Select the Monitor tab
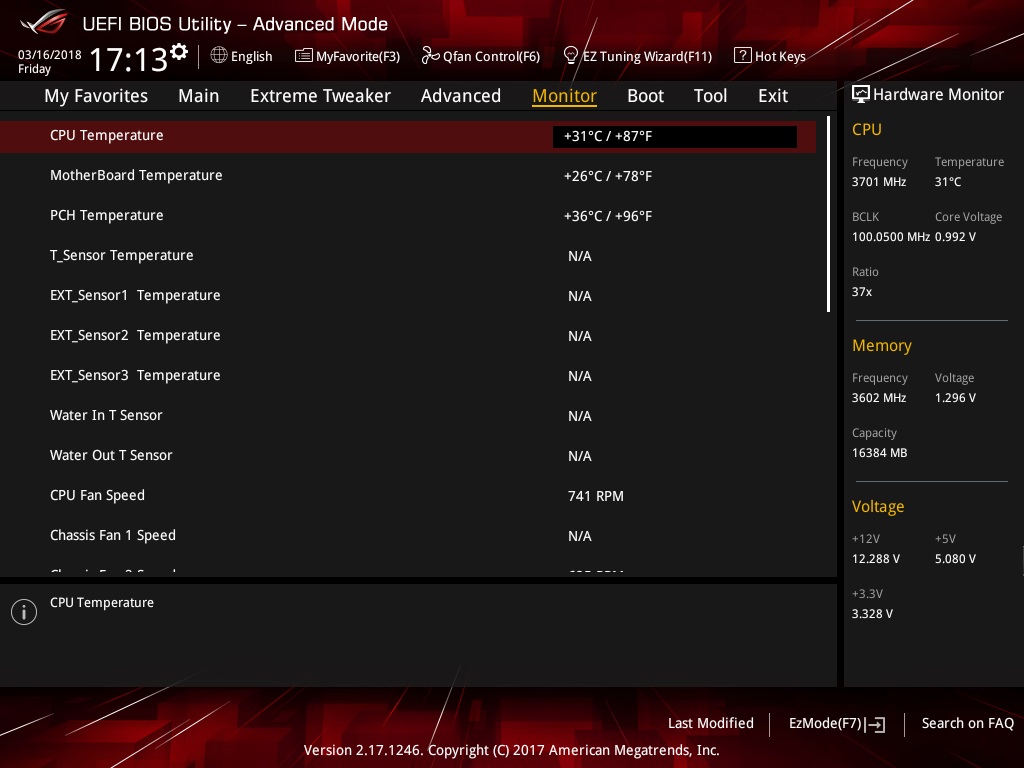This screenshot has width=1024, height=768. (564, 96)
